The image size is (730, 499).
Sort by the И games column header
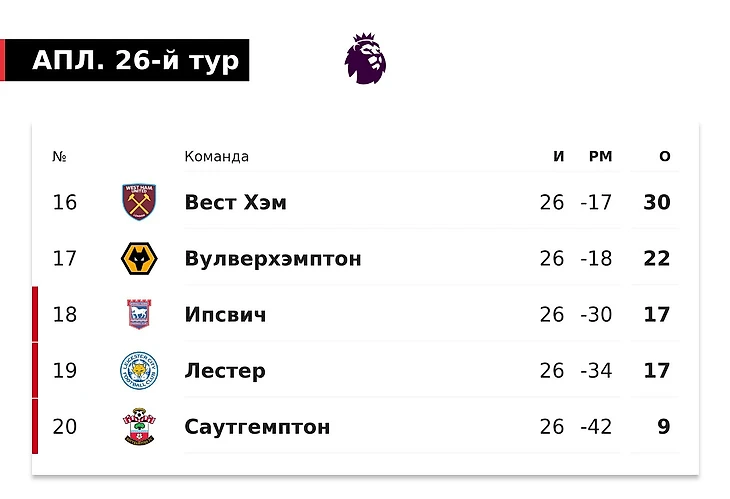pyautogui.click(x=559, y=156)
